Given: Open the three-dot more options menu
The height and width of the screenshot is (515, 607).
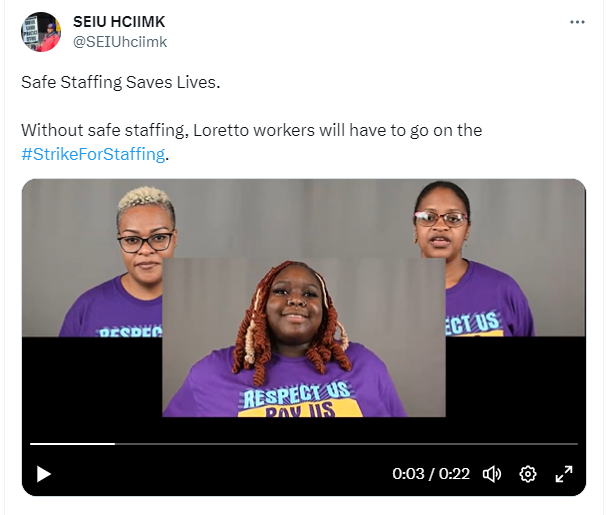Looking at the screenshot, I should tap(577, 22).
